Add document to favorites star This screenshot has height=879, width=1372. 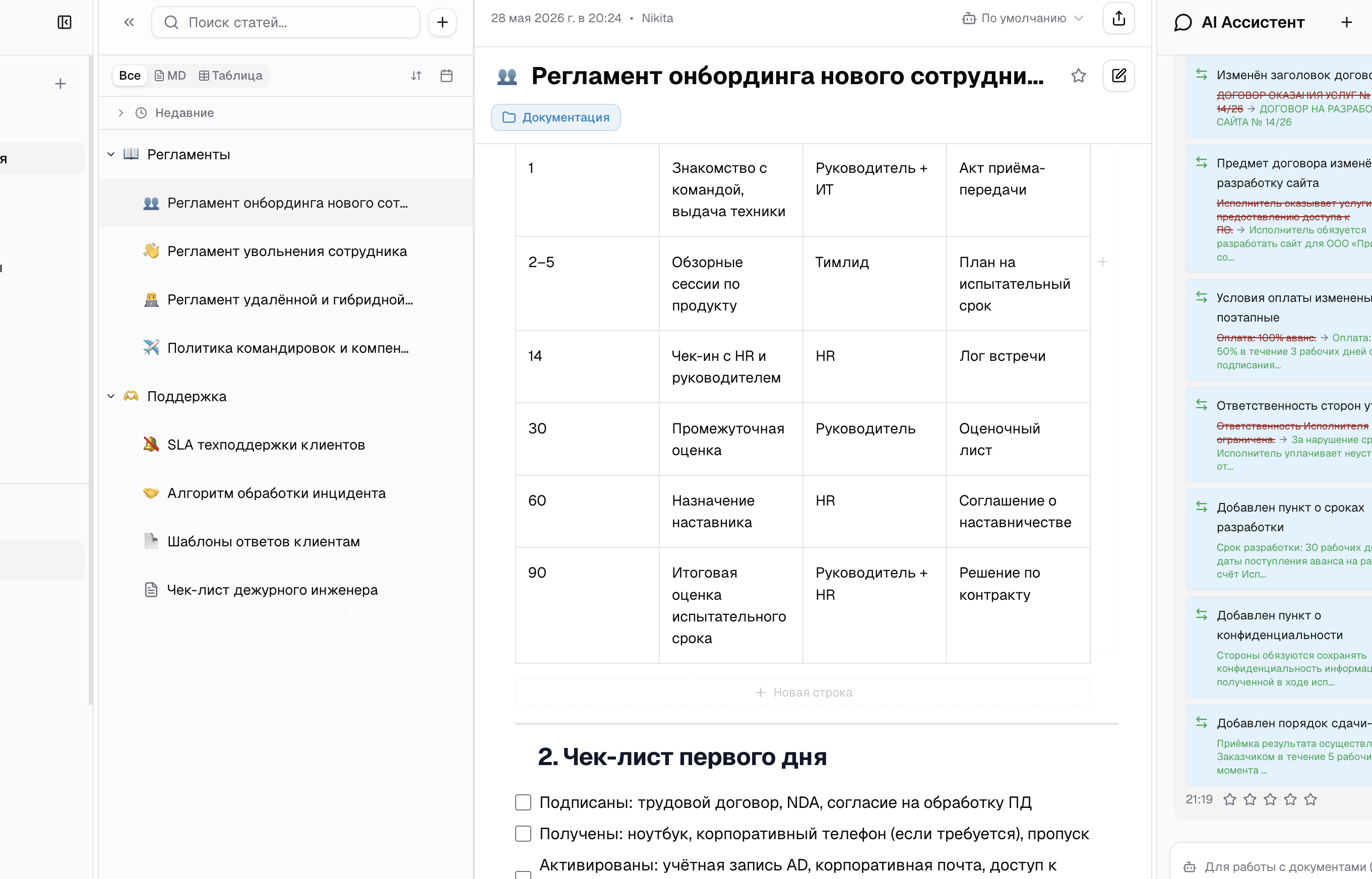point(1078,75)
